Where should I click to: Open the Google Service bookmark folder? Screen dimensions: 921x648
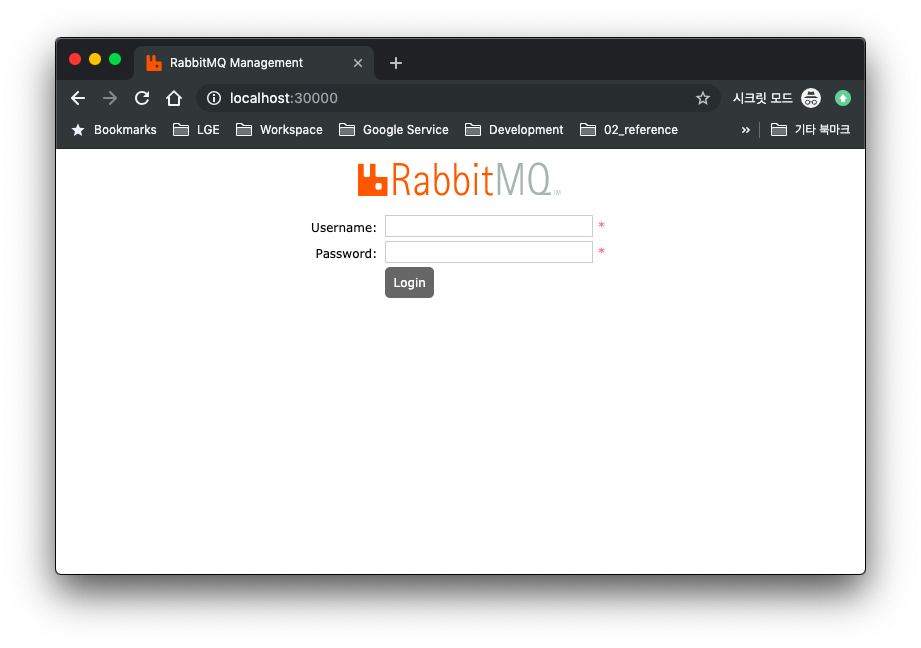coord(394,130)
